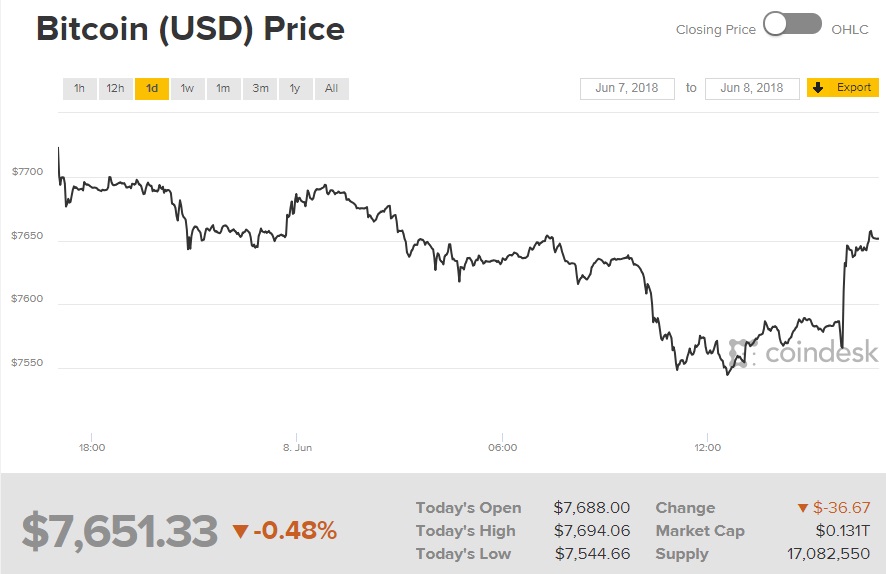
Task: Click the OHLC label
Action: (x=850, y=29)
